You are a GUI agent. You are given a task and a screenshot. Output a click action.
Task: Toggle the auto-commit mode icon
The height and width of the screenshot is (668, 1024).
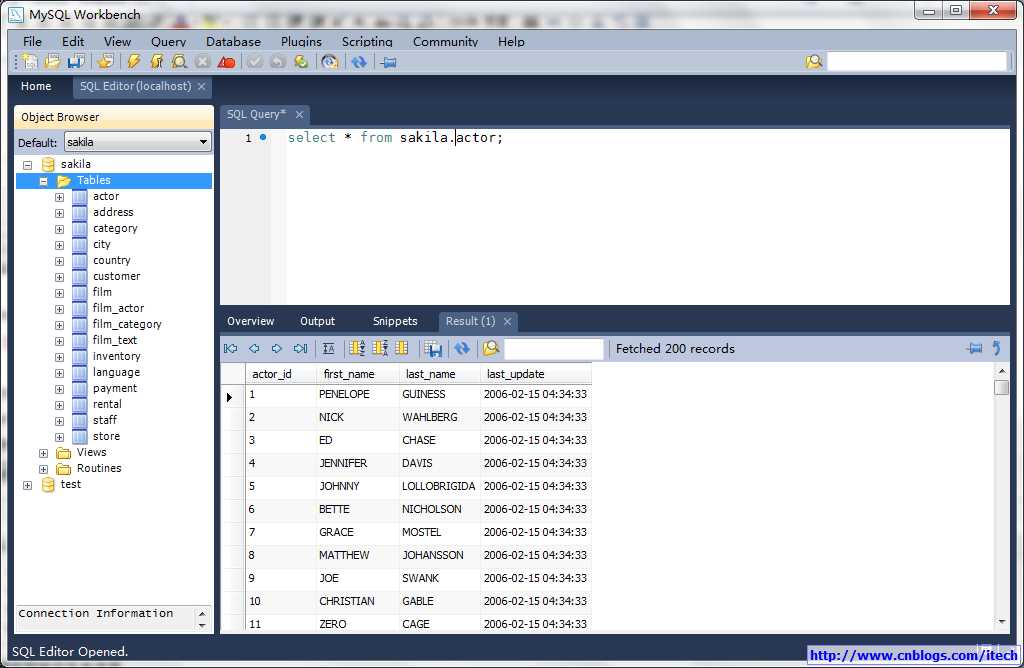(301, 62)
